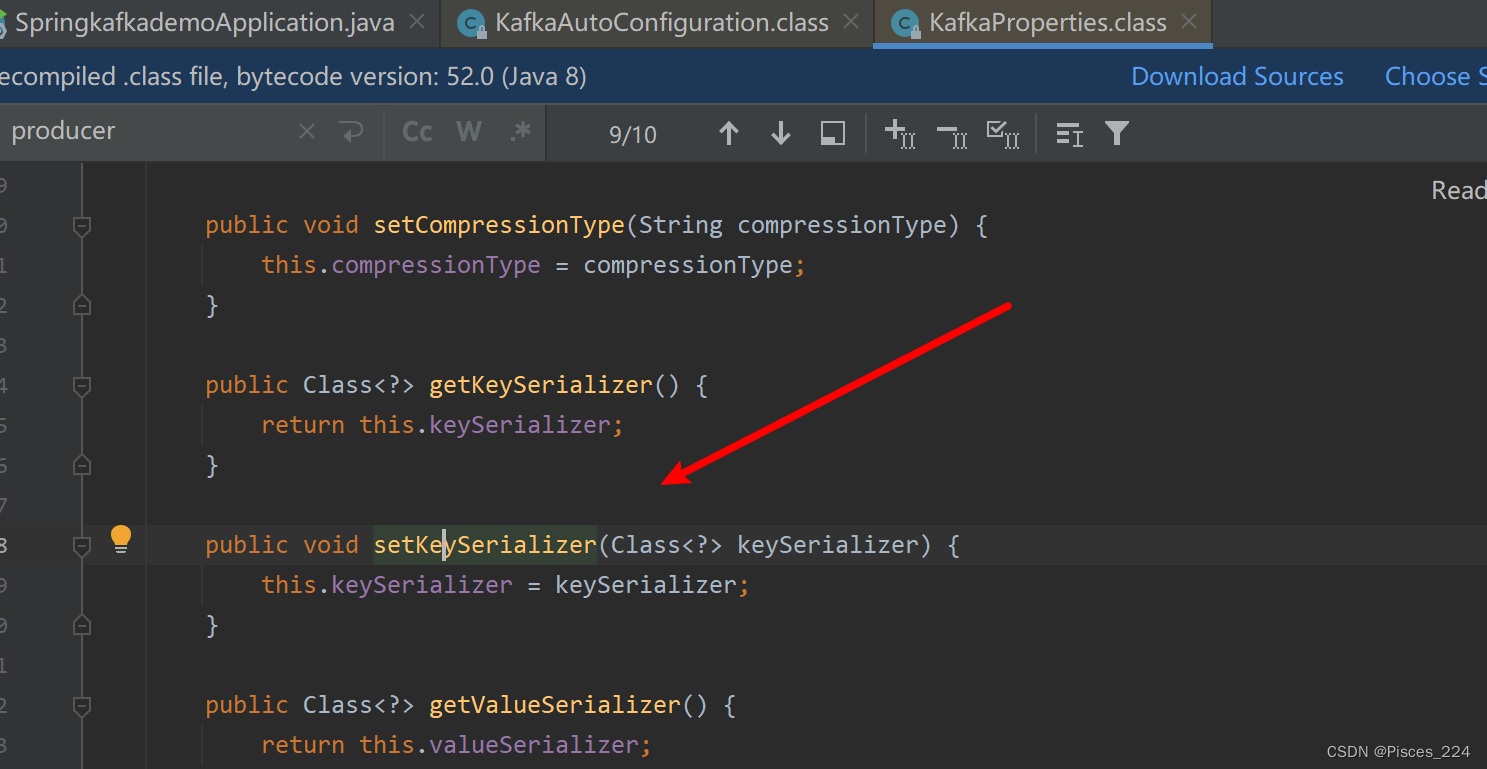Open search history newline arrow icon
The width and height of the screenshot is (1487, 769).
click(351, 132)
